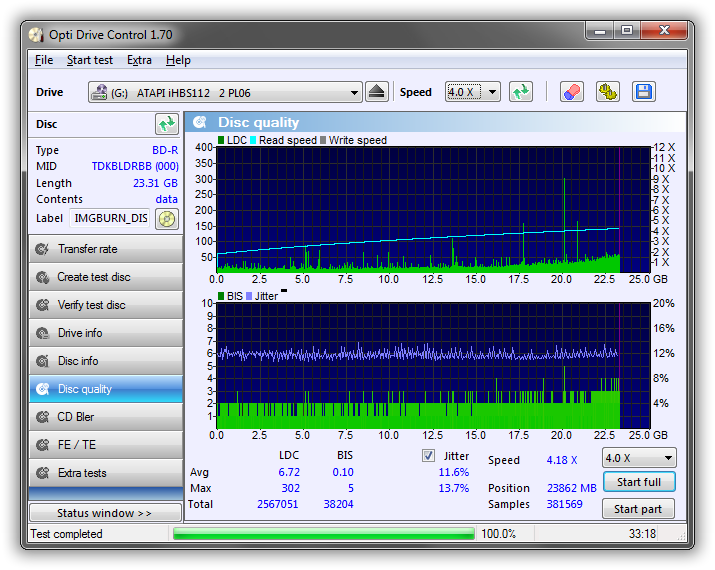The height and width of the screenshot is (570, 715).
Task: Click the green BIS legend swatch
Action: (x=221, y=296)
